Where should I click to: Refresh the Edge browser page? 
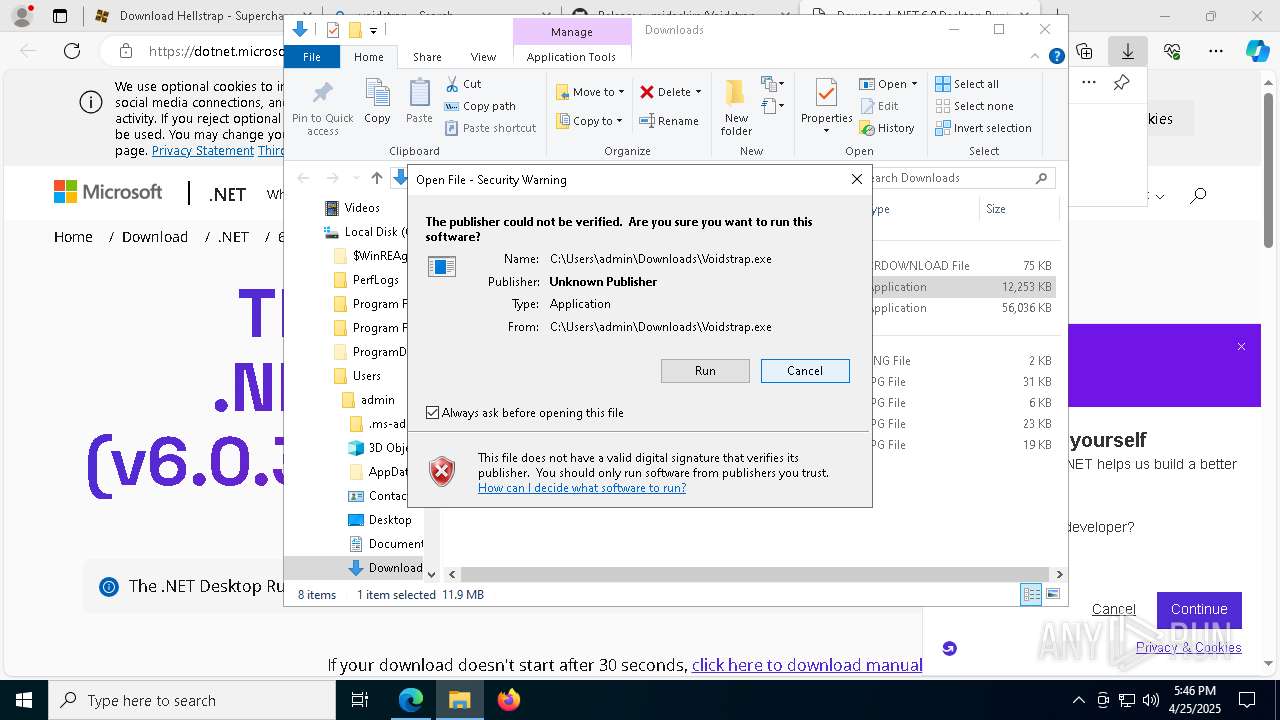tap(72, 51)
